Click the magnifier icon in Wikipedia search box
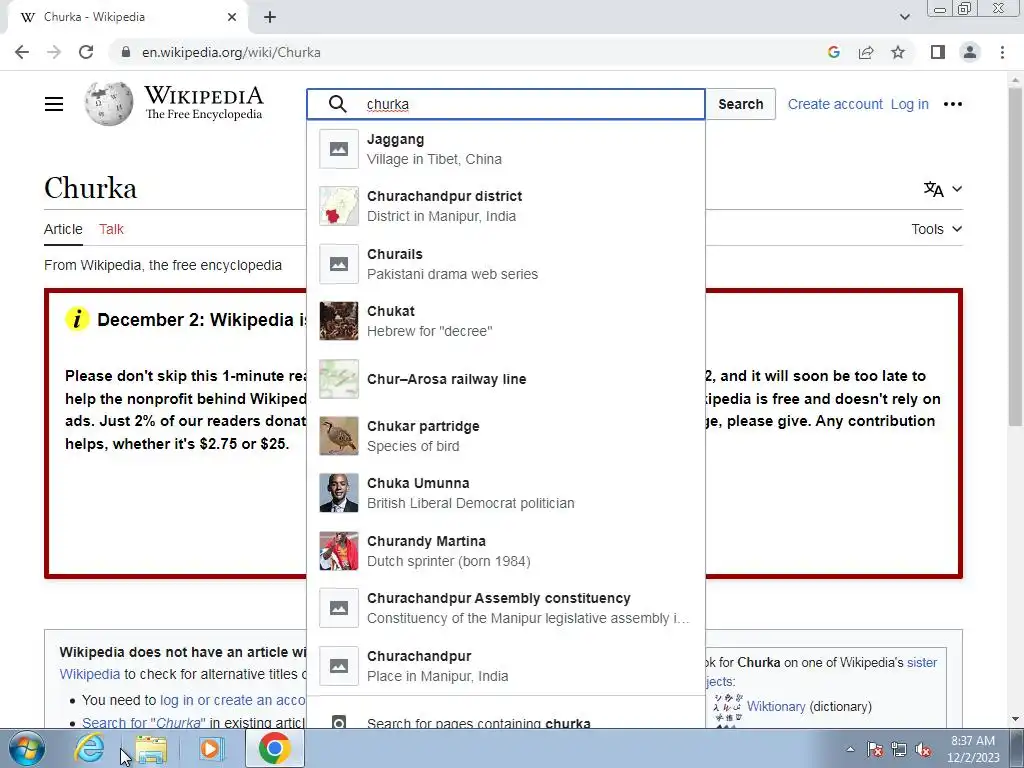Image resolution: width=1024 pixels, height=768 pixels. (338, 104)
